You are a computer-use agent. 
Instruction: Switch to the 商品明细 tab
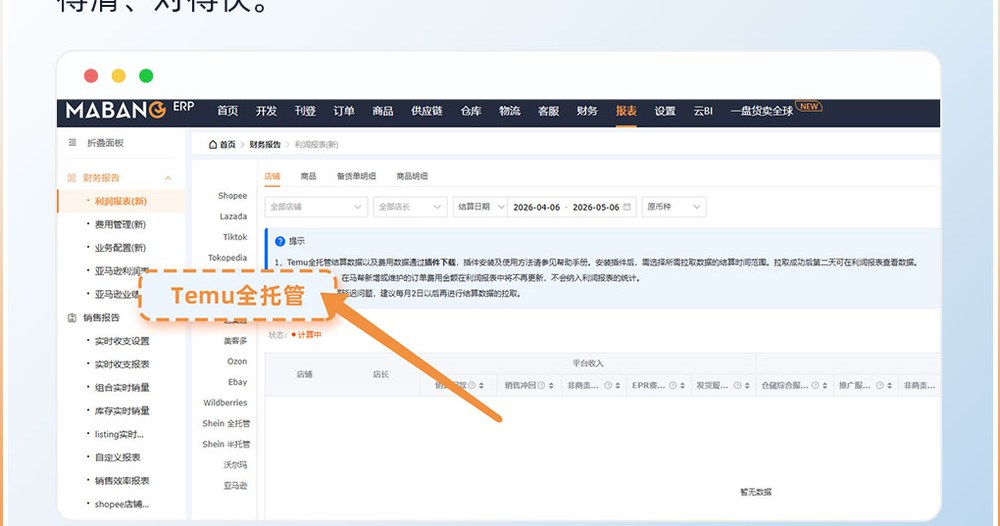pyautogui.click(x=412, y=176)
